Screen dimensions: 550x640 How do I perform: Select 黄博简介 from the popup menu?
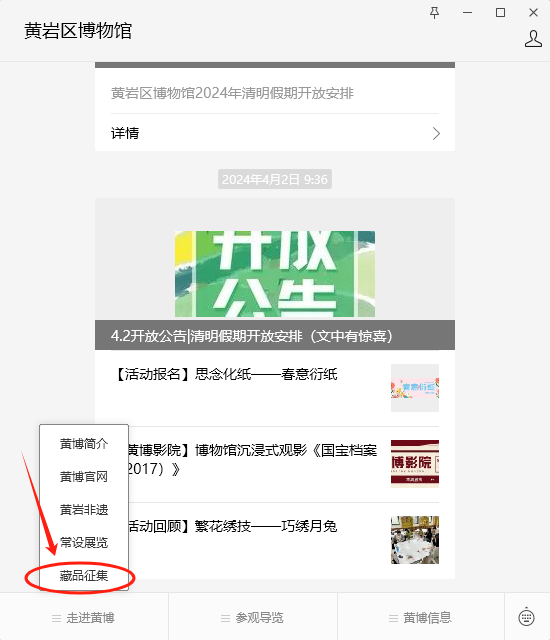[84, 444]
